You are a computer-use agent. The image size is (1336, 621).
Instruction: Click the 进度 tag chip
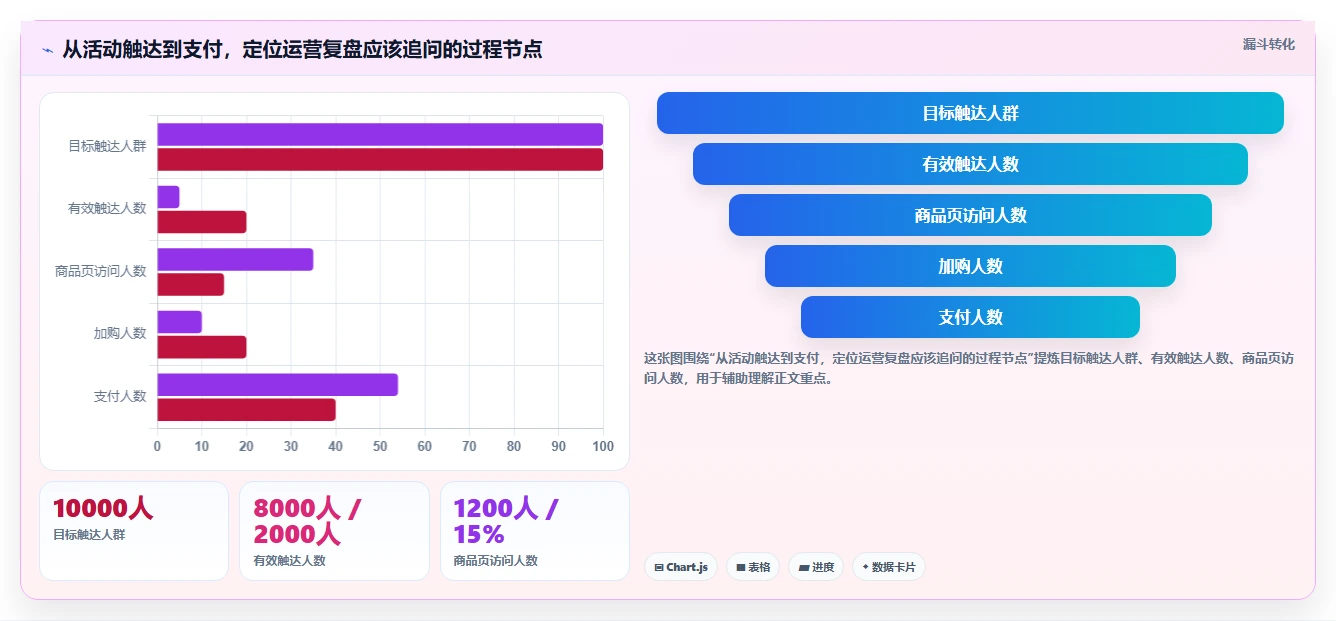coord(816,567)
